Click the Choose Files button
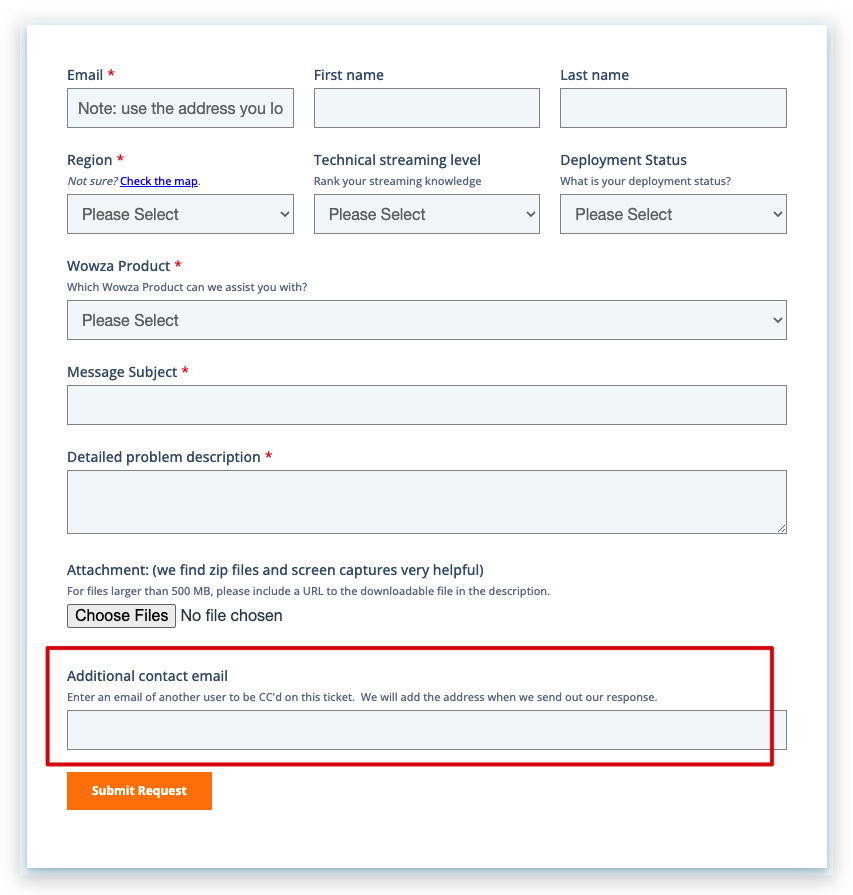Image resolution: width=853 pixels, height=895 pixels. tap(122, 616)
